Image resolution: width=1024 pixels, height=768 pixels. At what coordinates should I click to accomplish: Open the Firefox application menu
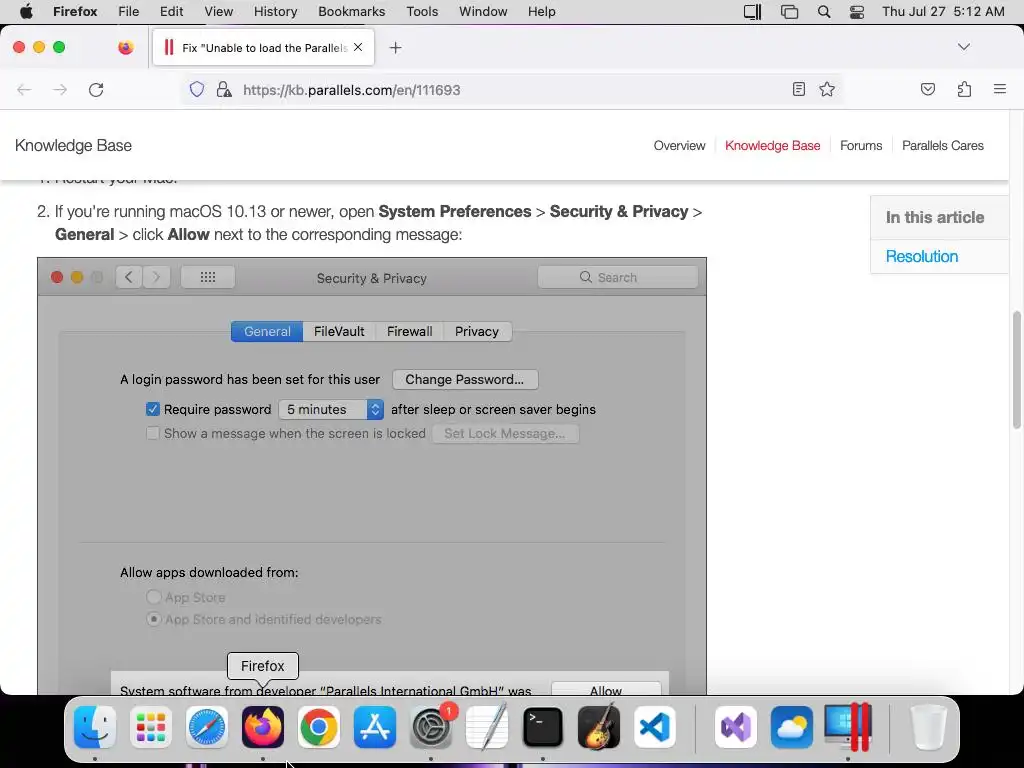pyautogui.click(x=1000, y=89)
